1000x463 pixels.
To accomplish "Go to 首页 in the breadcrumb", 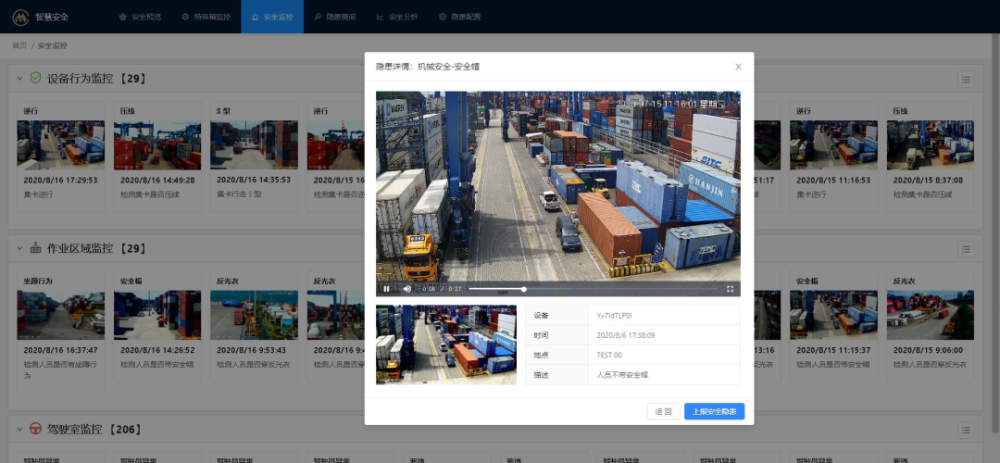I will coord(20,46).
